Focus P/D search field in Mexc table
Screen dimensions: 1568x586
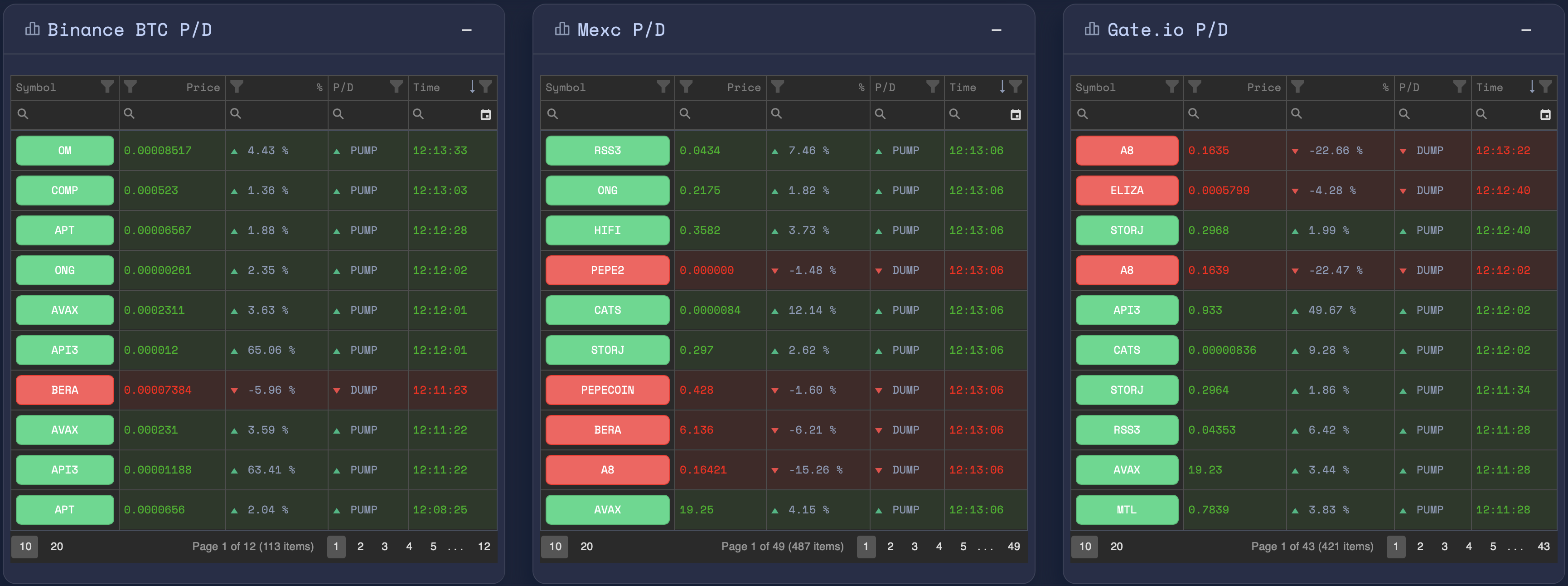(907, 114)
